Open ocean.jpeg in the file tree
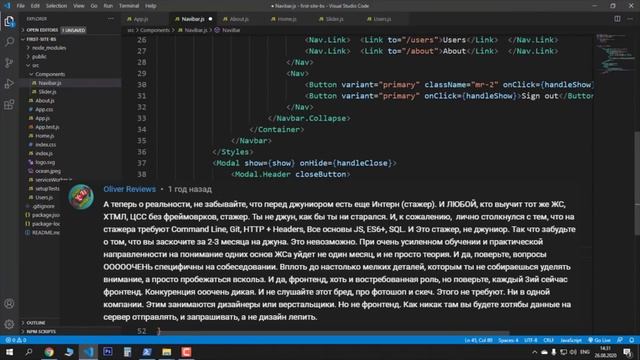The image size is (640, 360). click(x=47, y=171)
